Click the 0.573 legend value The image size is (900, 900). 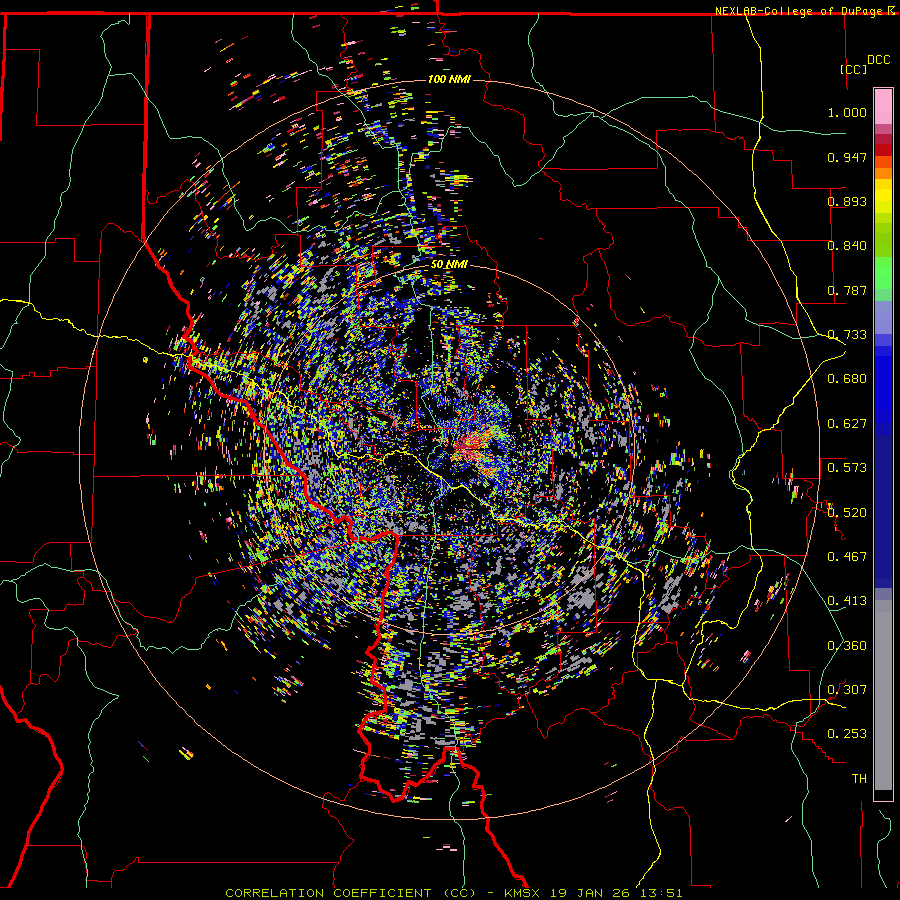tap(847, 468)
